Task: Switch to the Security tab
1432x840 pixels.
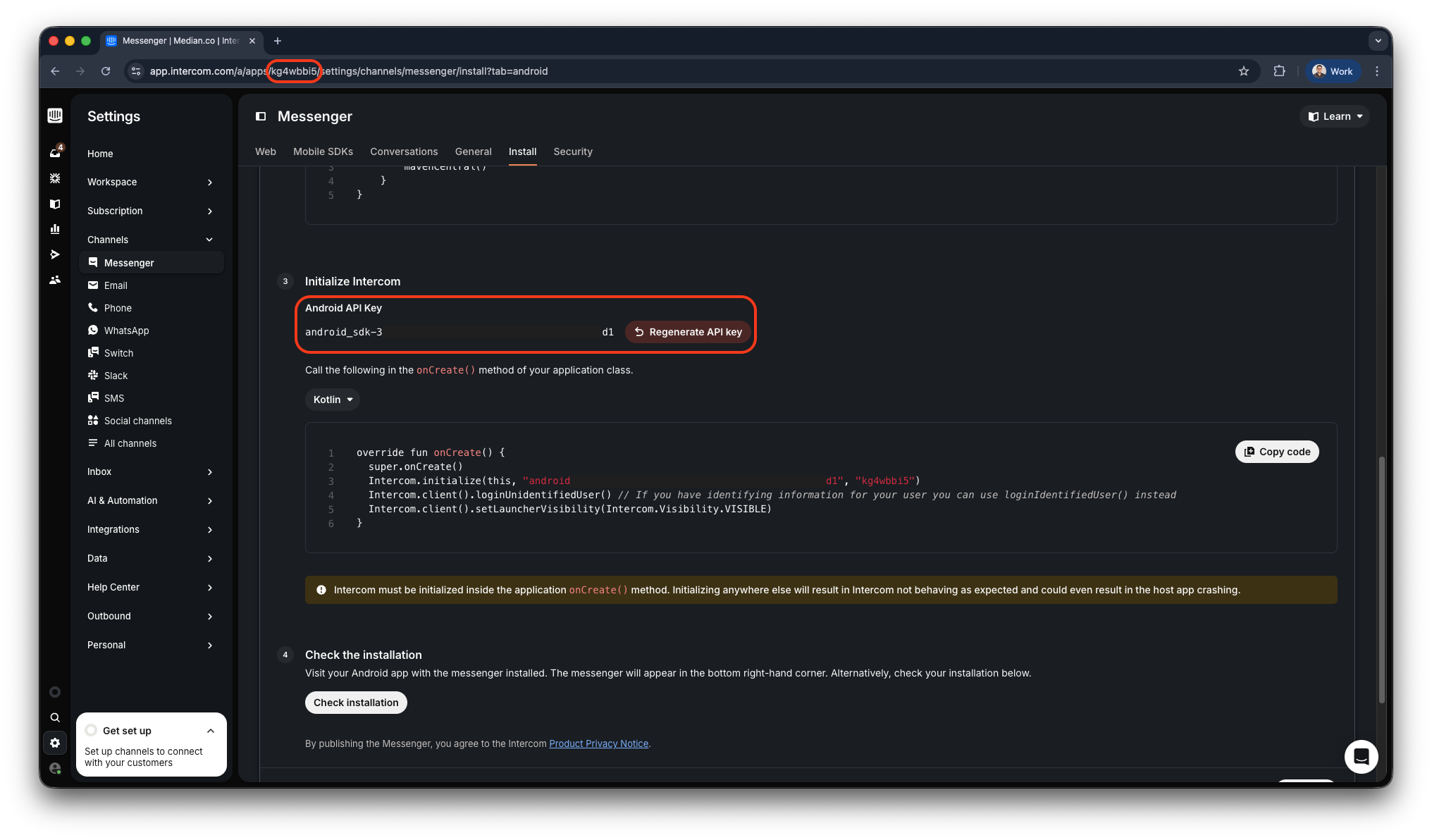Action: click(572, 152)
